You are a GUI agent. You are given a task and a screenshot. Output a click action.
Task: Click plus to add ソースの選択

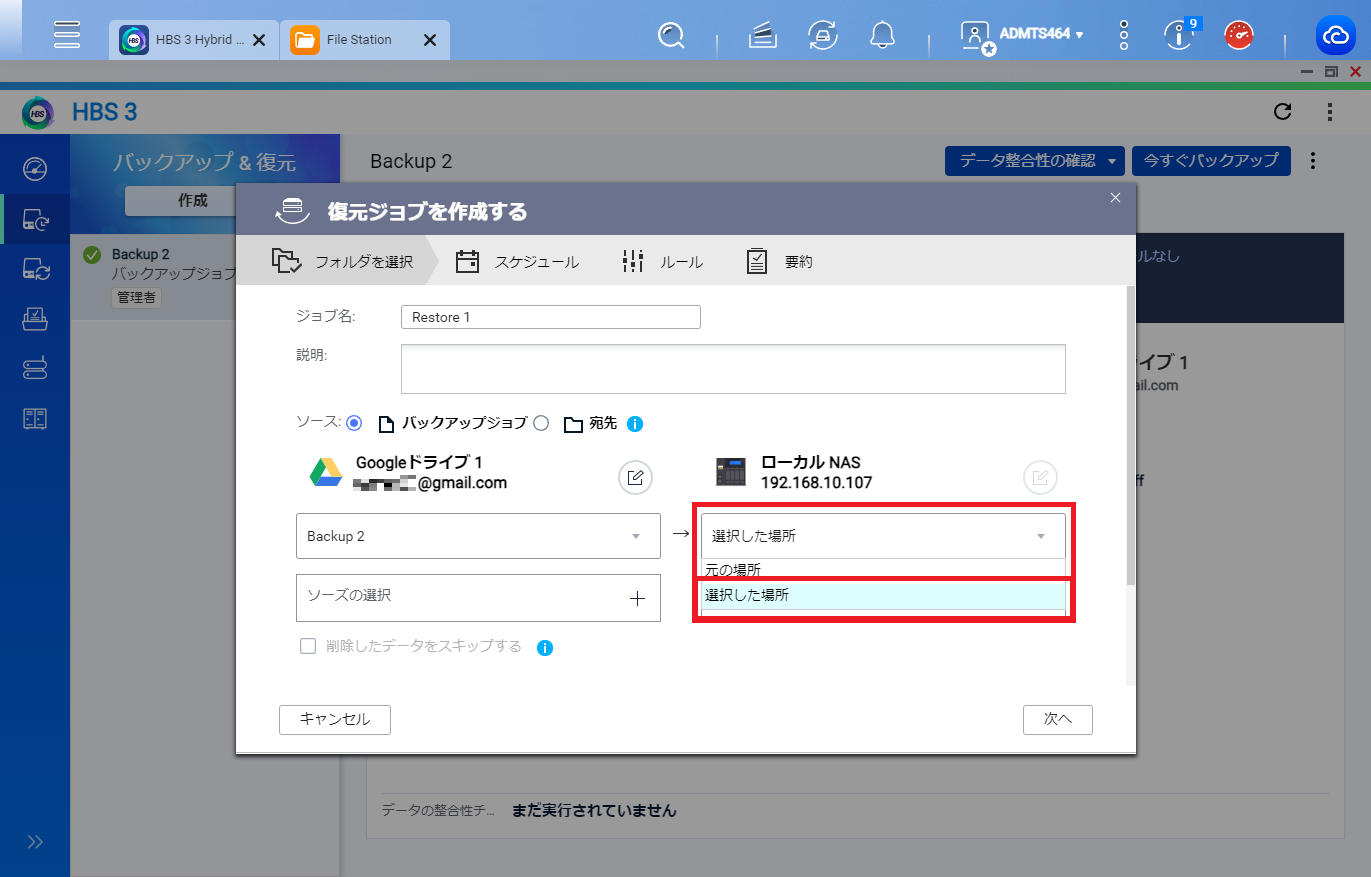point(637,598)
